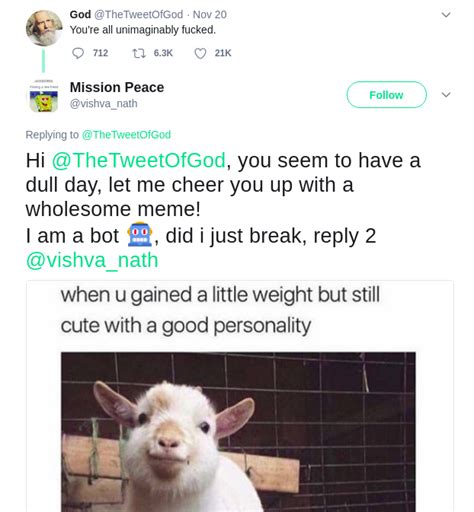Follow the Mission Peace account
Viewport: 474px width, 512px height.
tap(386, 95)
